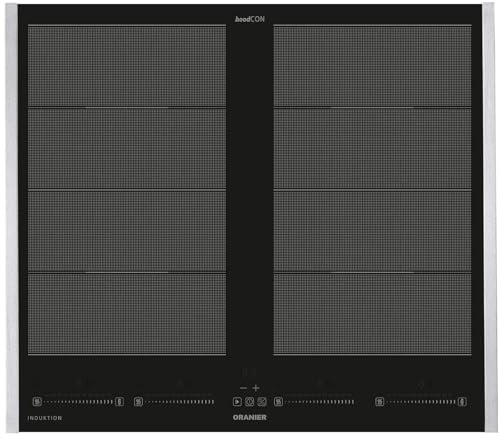Tap the boost icon ending the far-right slider
Viewport: 500px width, 440px height.
pos(462,402)
